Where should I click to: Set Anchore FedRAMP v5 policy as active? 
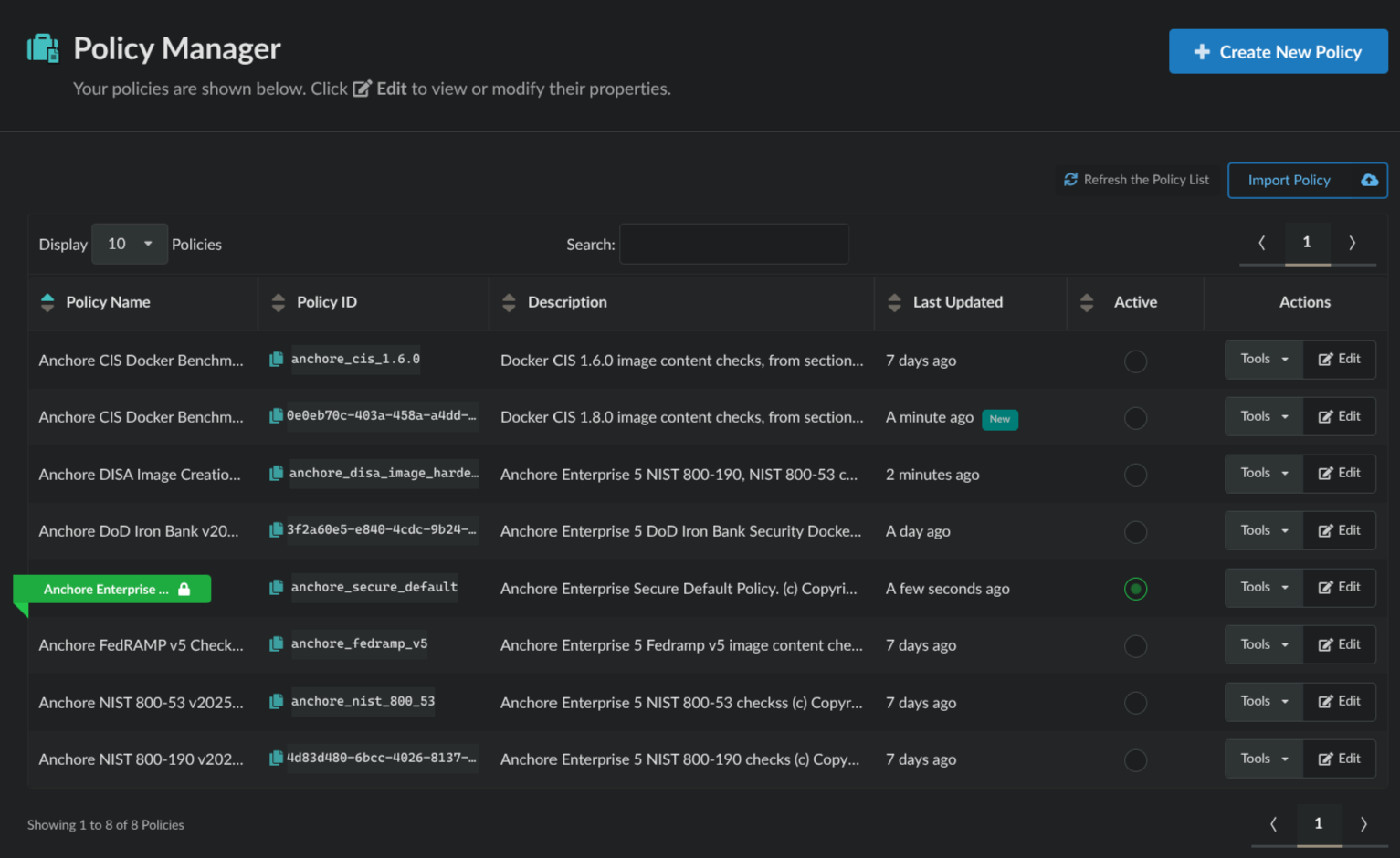(x=1135, y=646)
